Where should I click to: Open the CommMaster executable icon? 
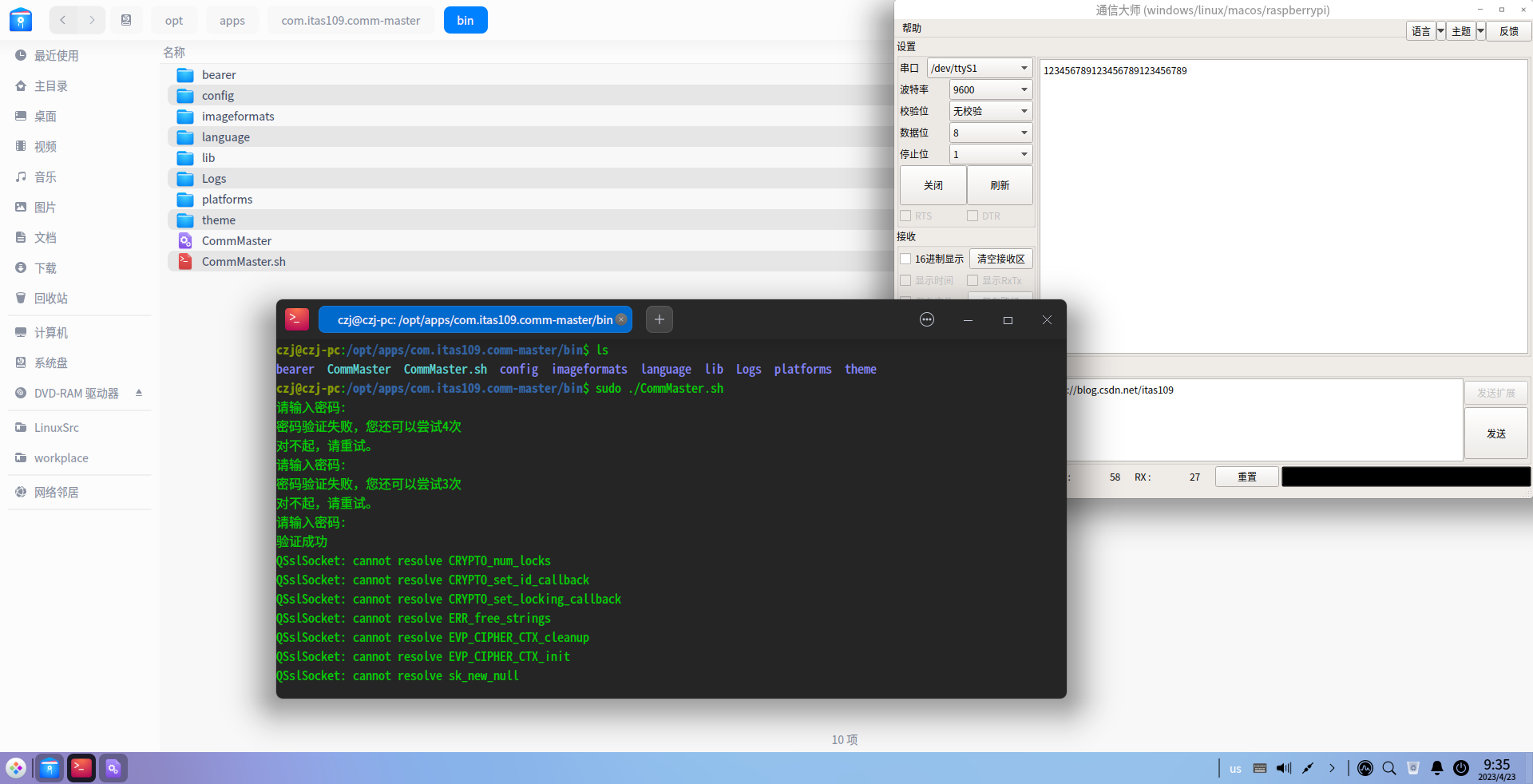tap(185, 241)
